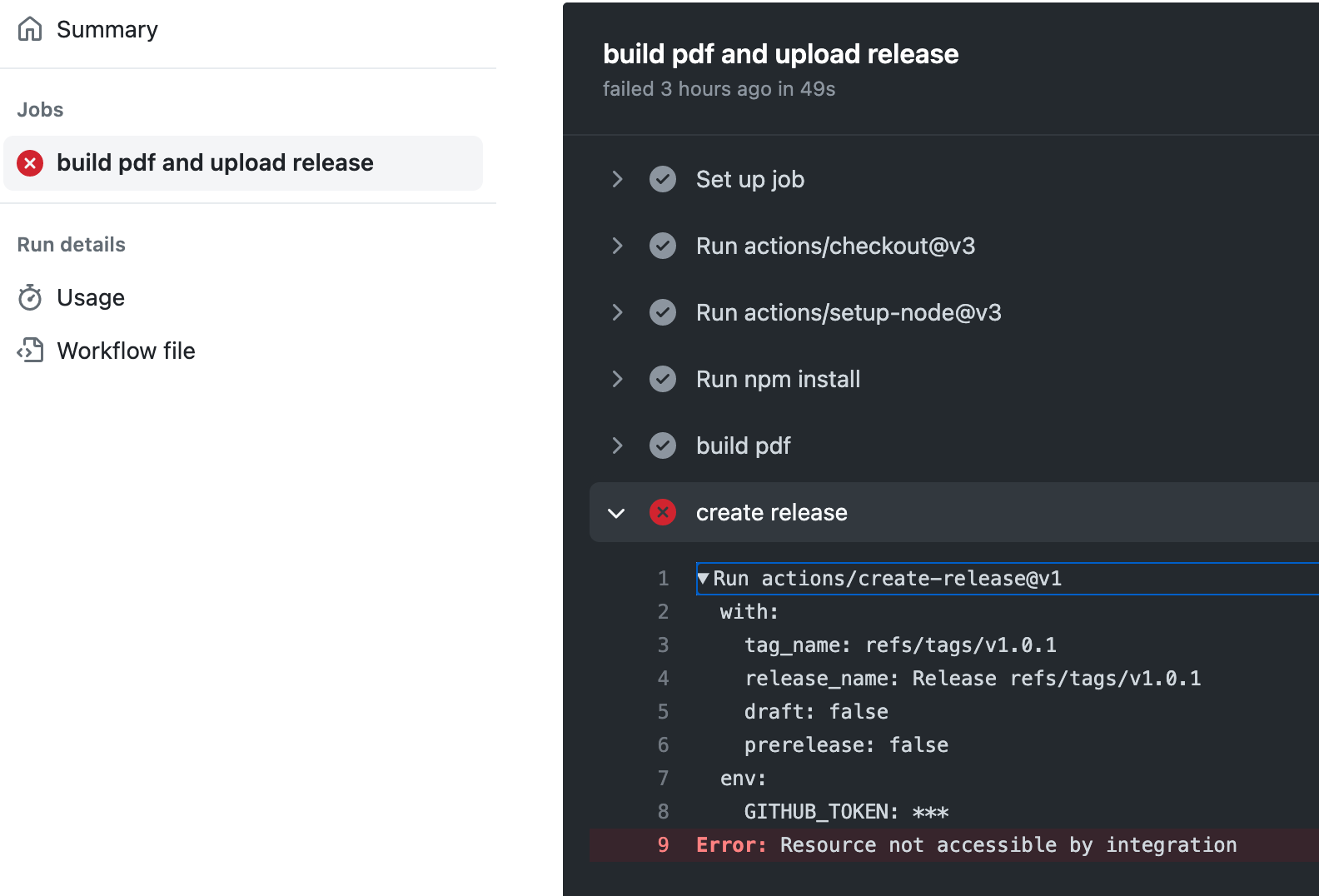1319x896 pixels.
Task: Click log line number 9
Action: [x=664, y=845]
